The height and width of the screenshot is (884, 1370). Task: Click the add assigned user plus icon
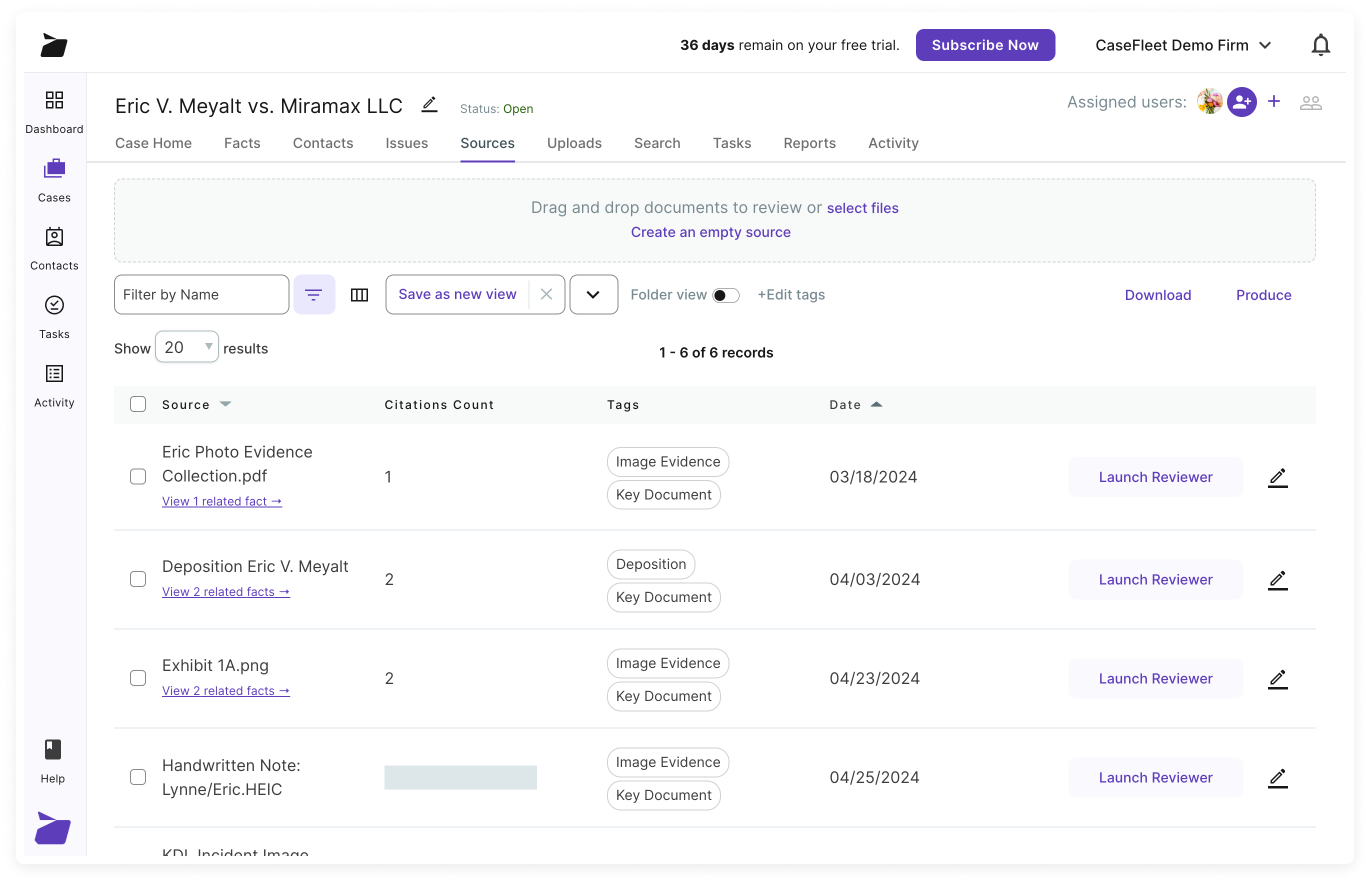[x=1274, y=101]
